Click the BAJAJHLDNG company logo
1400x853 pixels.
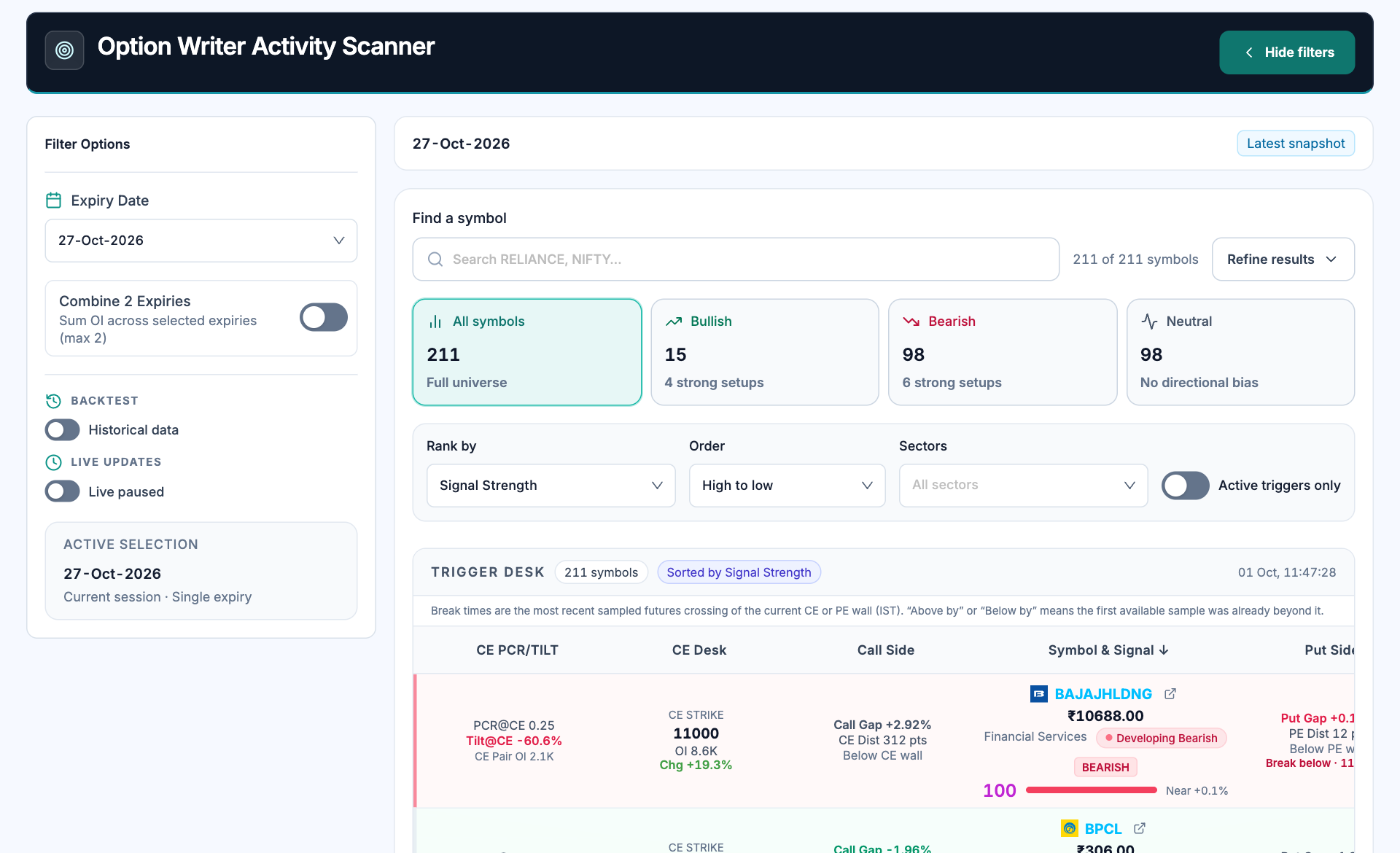(1039, 694)
